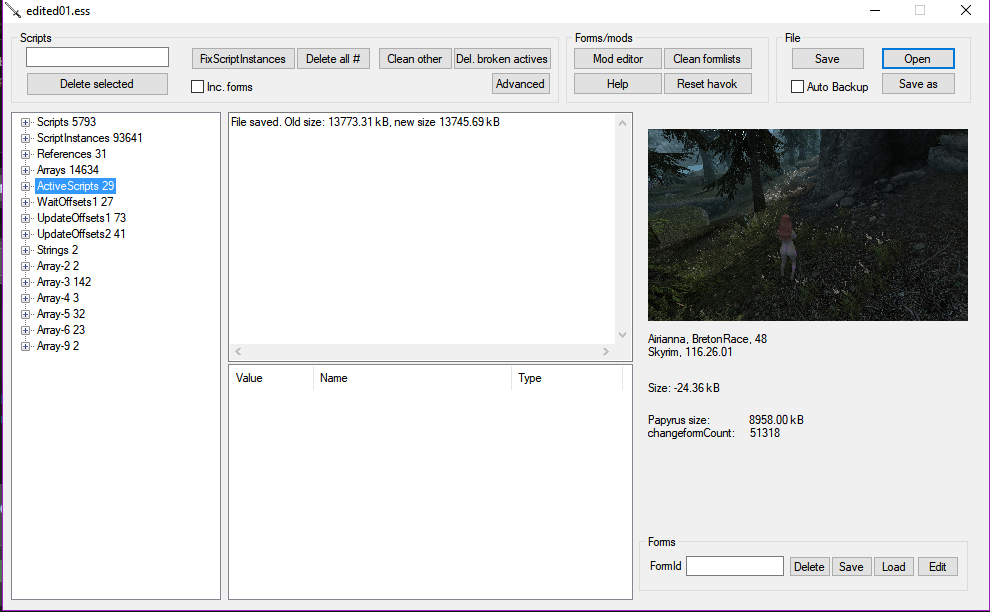Screen dimensions: 990x612
Task: Click Save in the Forms group
Action: point(851,567)
